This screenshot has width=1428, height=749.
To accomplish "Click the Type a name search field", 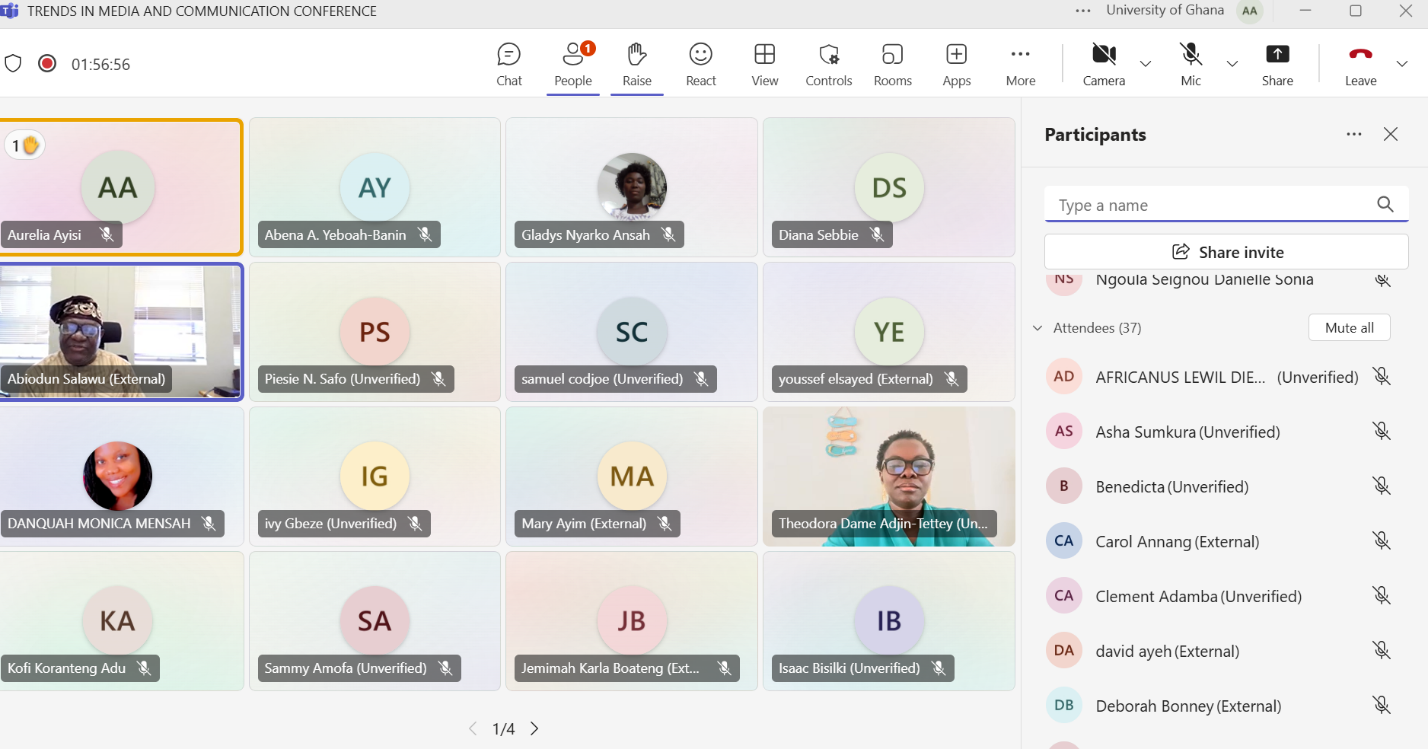I will click(x=1210, y=205).
